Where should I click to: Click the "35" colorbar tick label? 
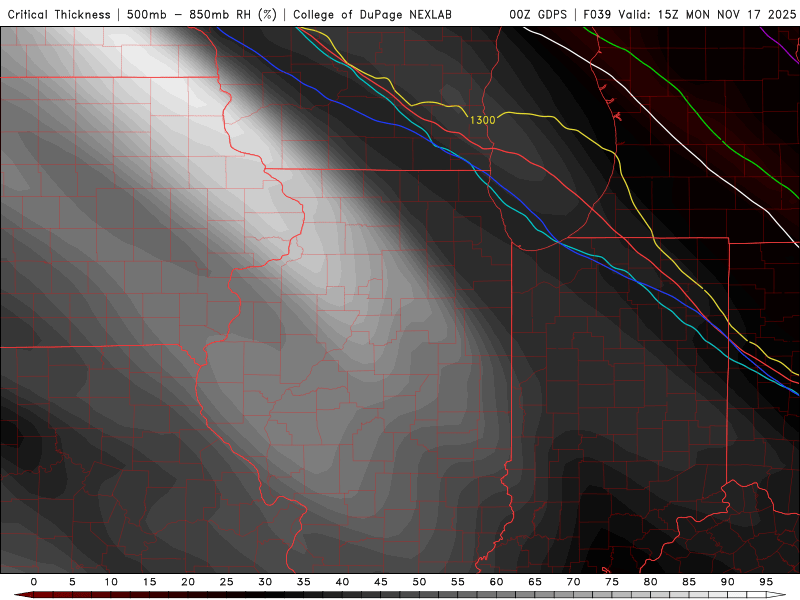point(304,582)
